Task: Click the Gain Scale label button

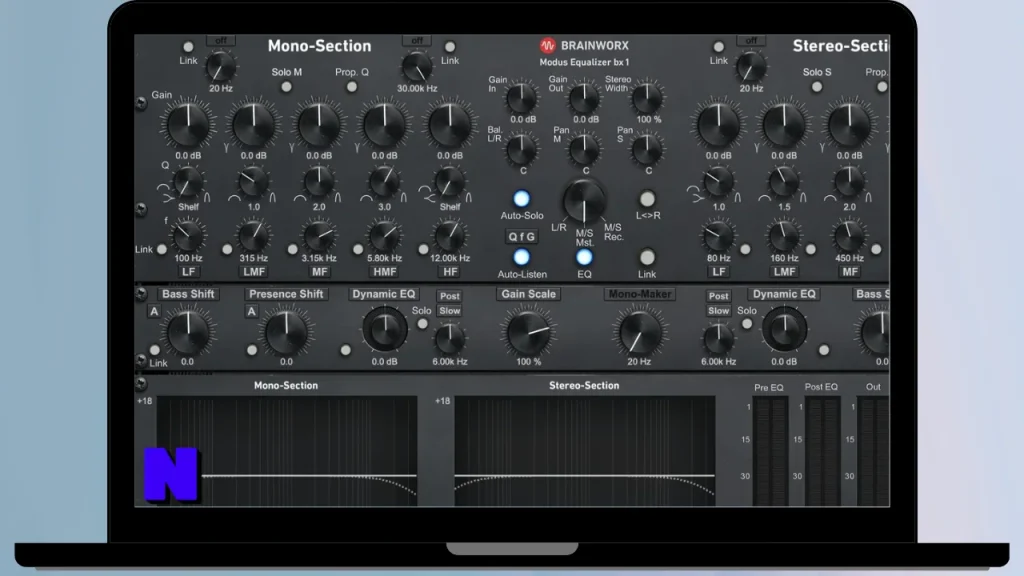Action: (528, 295)
